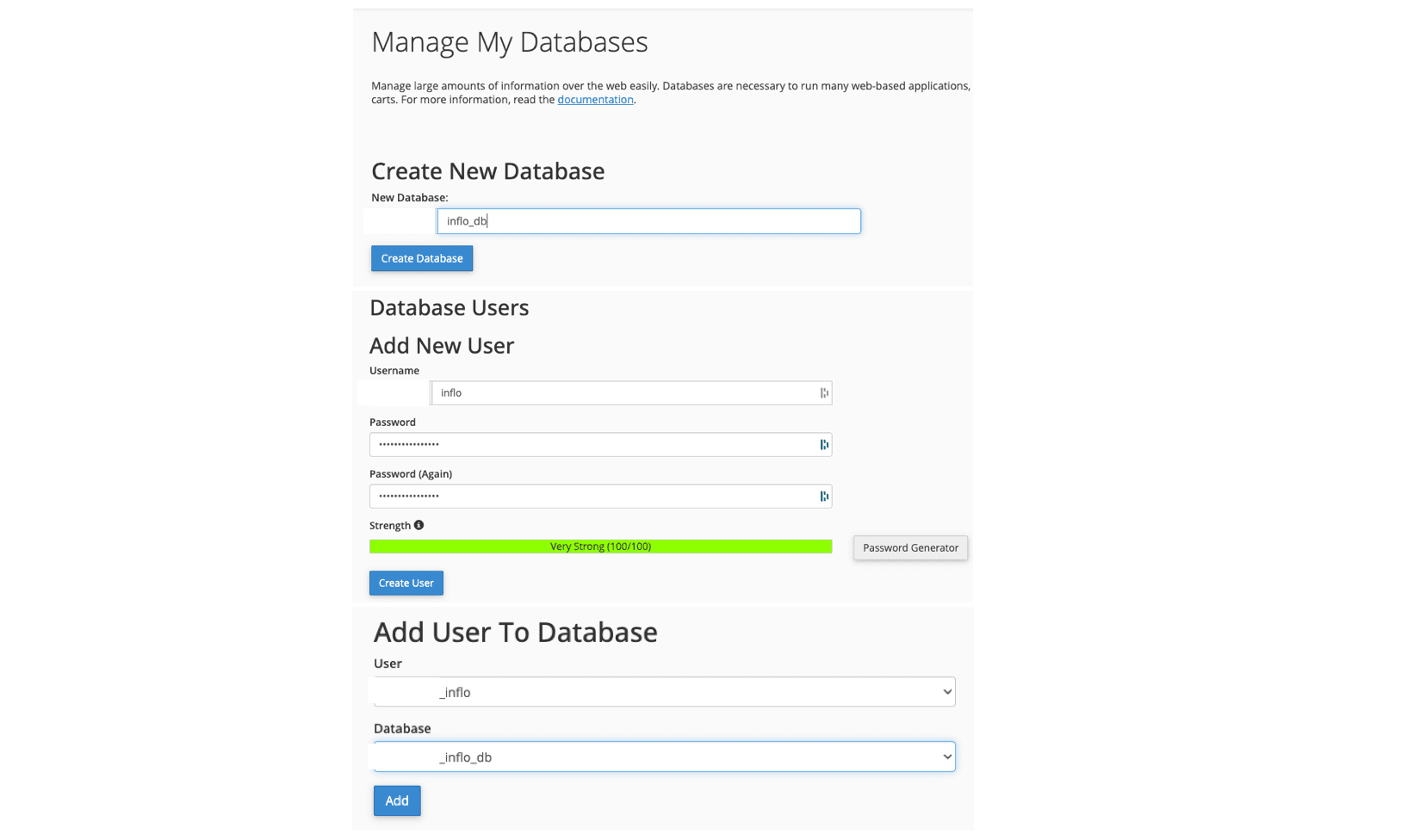Click the chevron arrow of the Database select
The width and height of the screenshot is (1420, 840).
pyautogui.click(x=946, y=757)
